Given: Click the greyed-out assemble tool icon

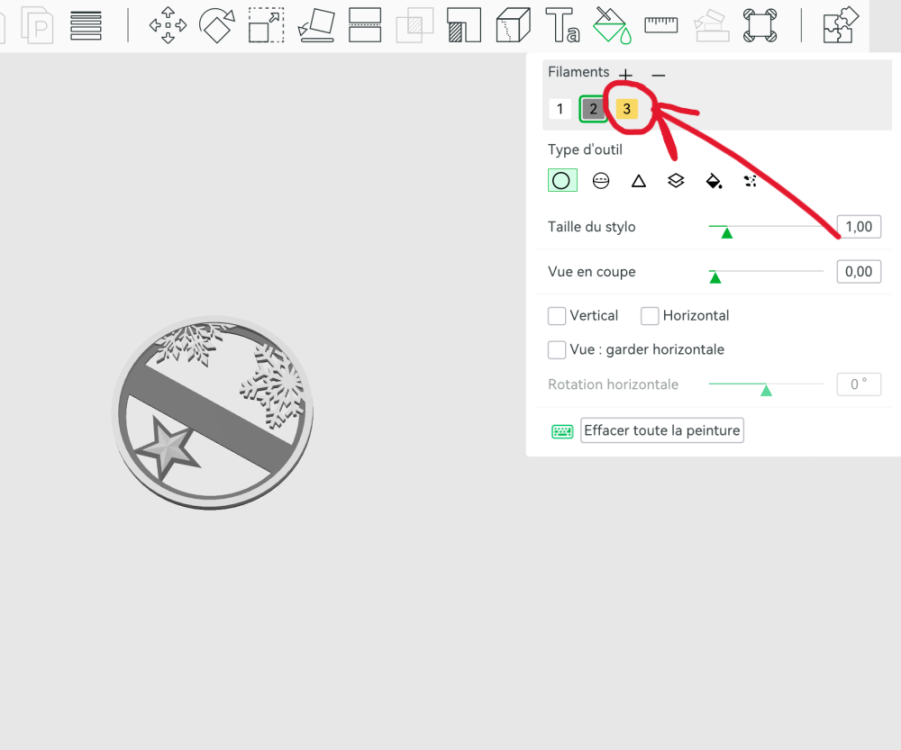Looking at the screenshot, I should click(711, 25).
